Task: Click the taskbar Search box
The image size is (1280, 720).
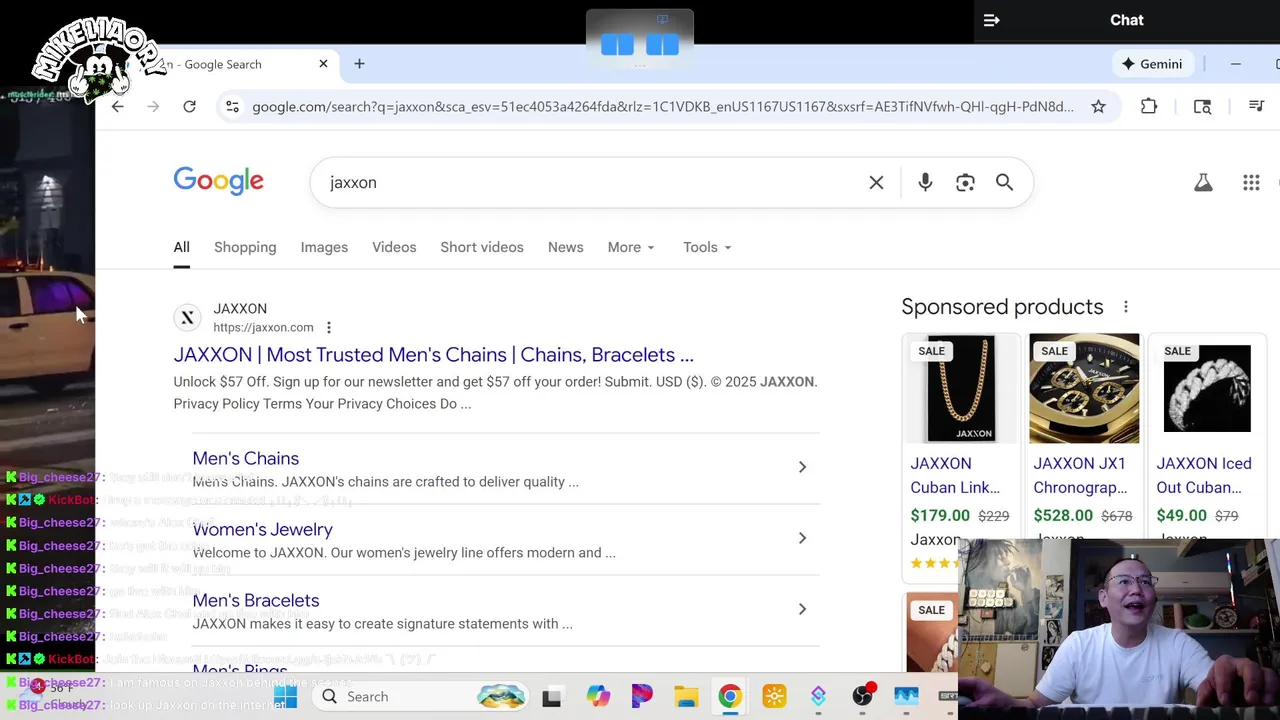Action: pyautogui.click(x=422, y=696)
